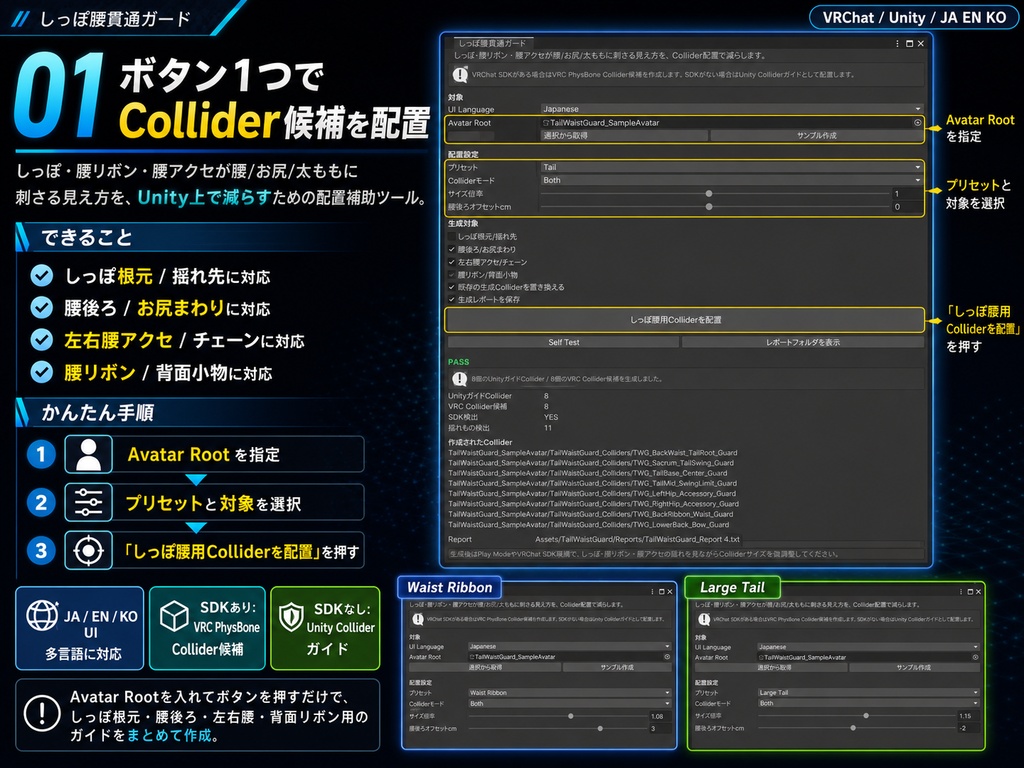Viewport: 1024px width, 768px height.
Task: Click レポートフォルダを表示
Action: point(803,342)
